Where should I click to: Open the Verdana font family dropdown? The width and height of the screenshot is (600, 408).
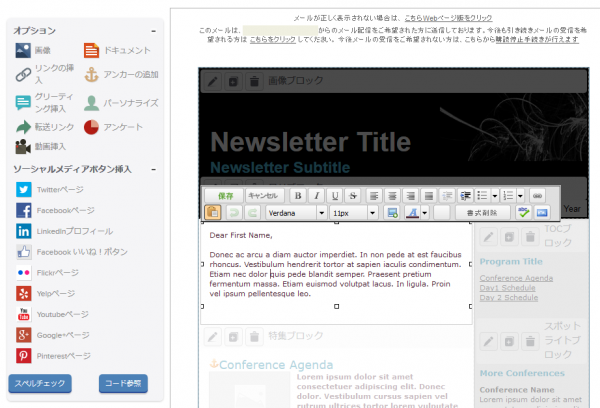[296, 213]
